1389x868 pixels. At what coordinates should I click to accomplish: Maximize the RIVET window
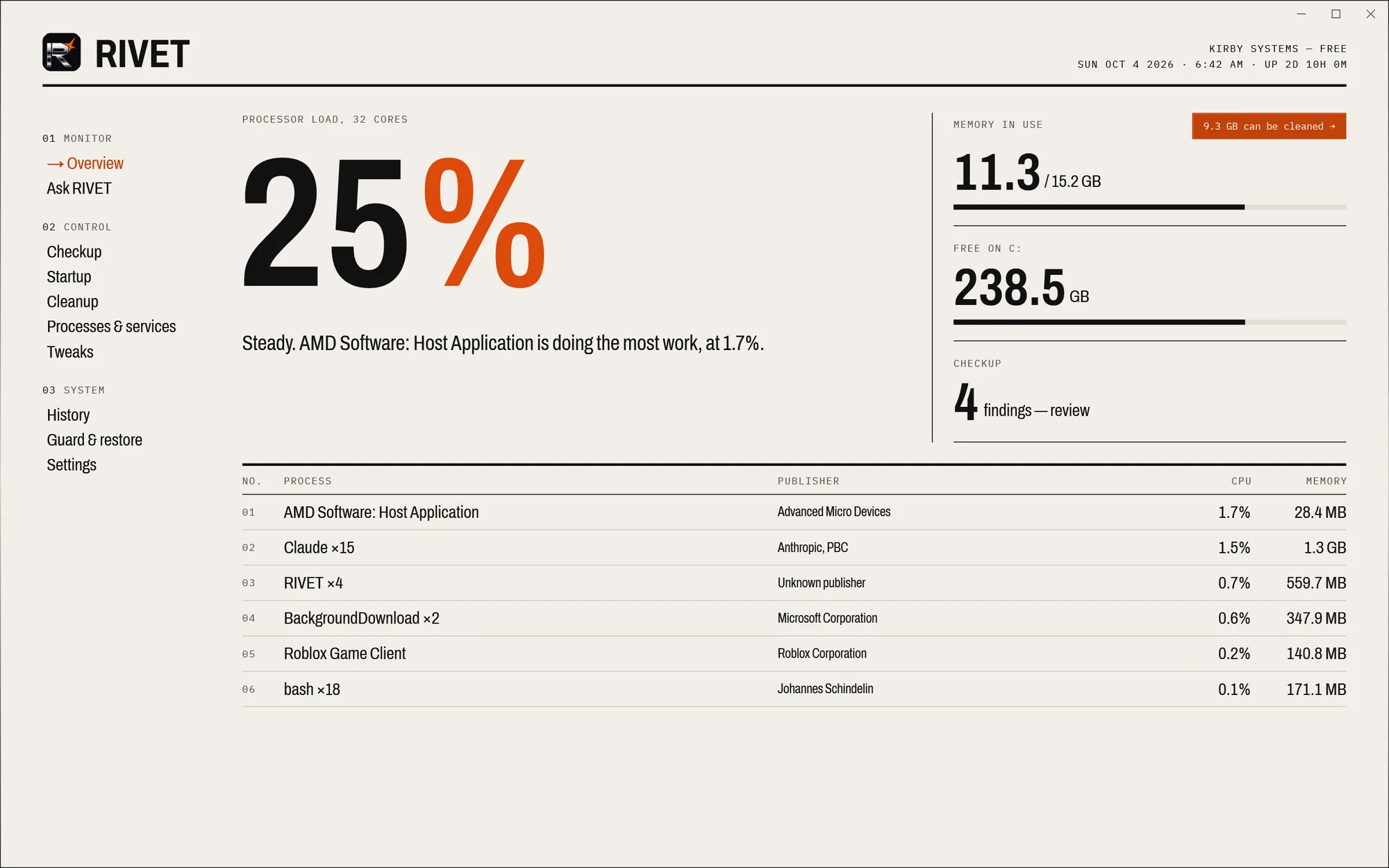coord(1336,14)
